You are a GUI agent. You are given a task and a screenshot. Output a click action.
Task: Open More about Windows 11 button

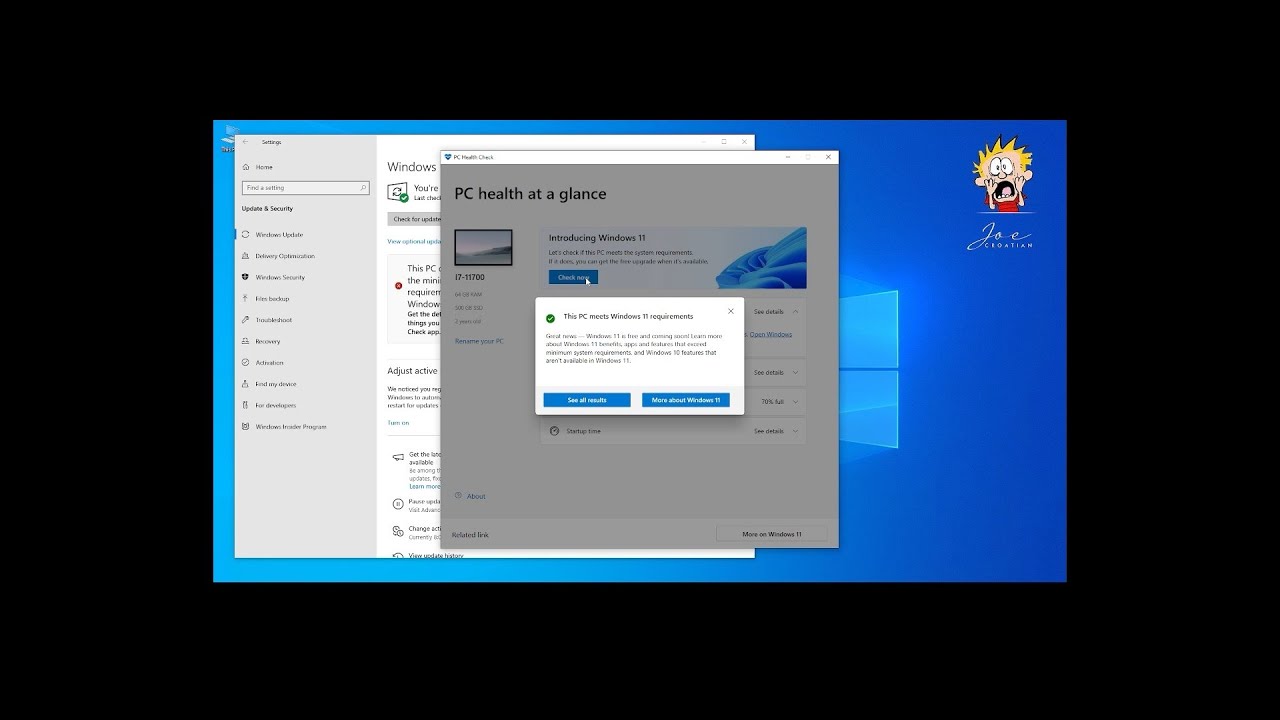pyautogui.click(x=686, y=400)
